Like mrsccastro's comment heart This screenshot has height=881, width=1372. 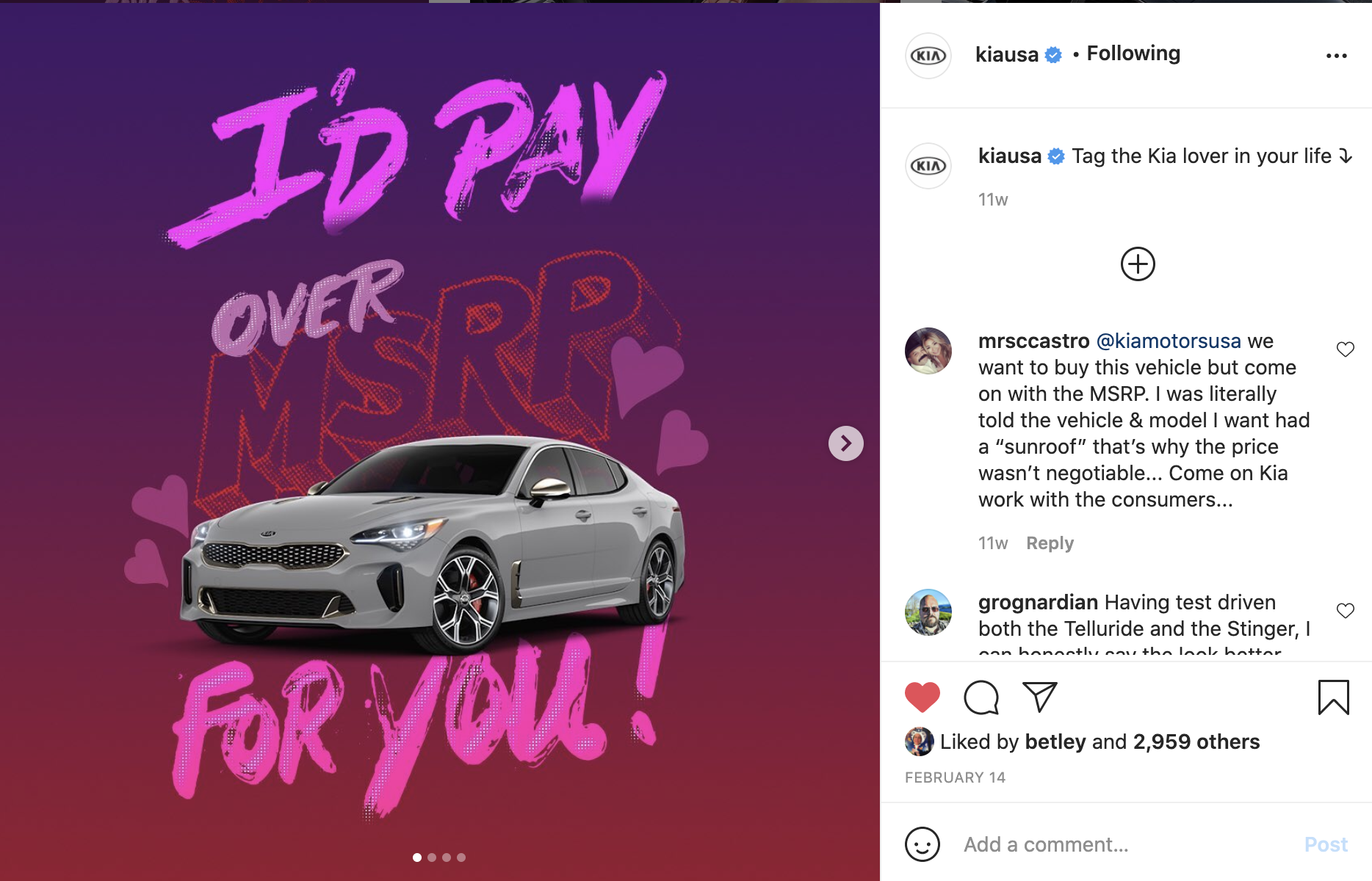point(1346,349)
